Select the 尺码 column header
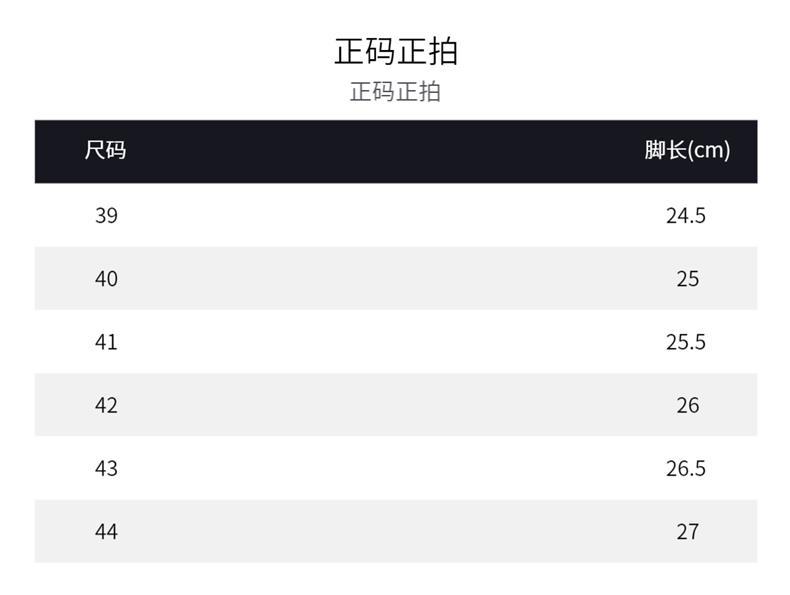Image resolution: width=790 pixels, height=595 pixels. coord(105,151)
